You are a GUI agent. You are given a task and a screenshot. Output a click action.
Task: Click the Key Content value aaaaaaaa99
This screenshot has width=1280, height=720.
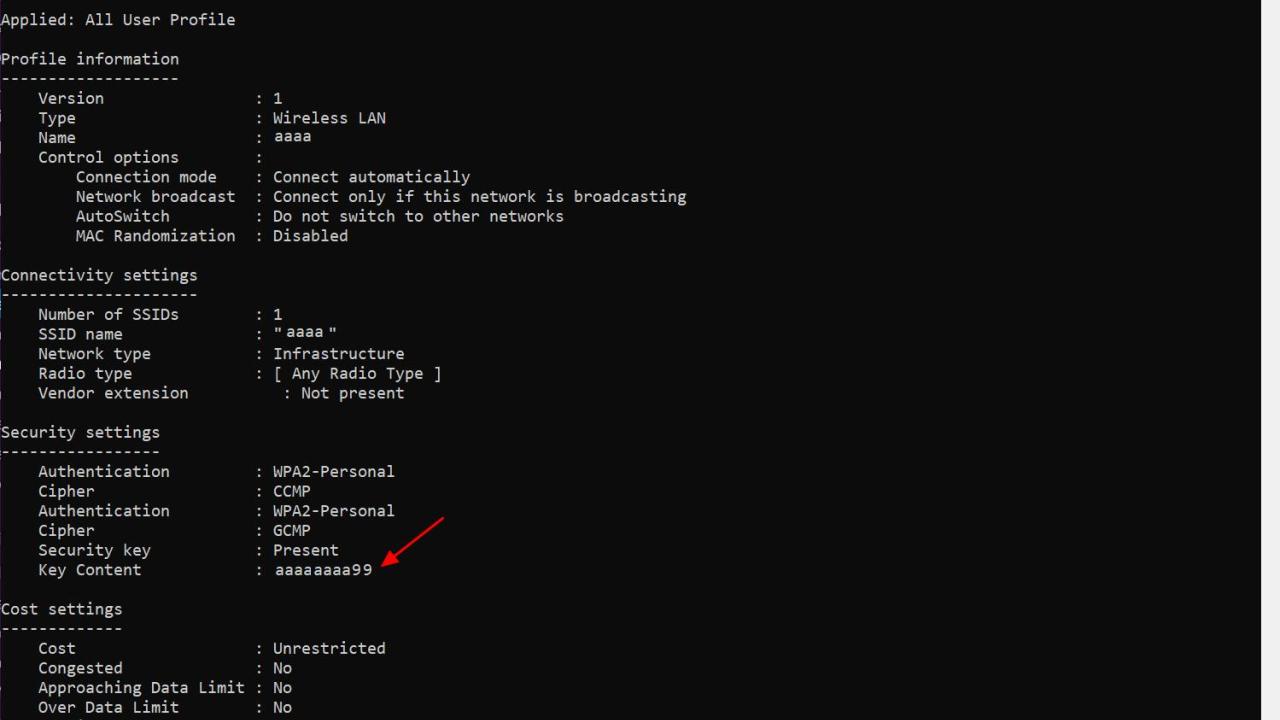click(x=323, y=570)
